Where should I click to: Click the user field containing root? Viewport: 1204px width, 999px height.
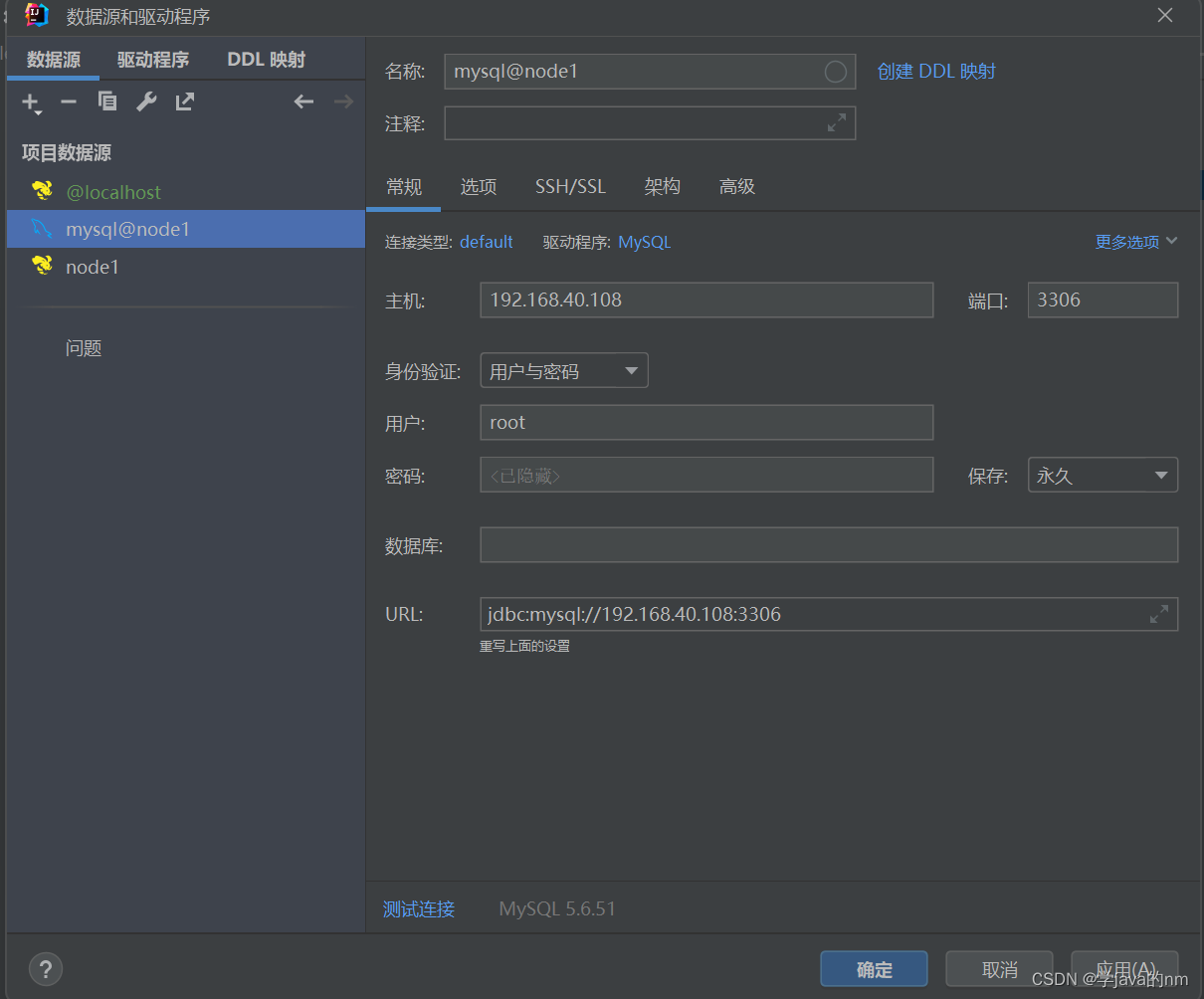pyautogui.click(x=706, y=422)
